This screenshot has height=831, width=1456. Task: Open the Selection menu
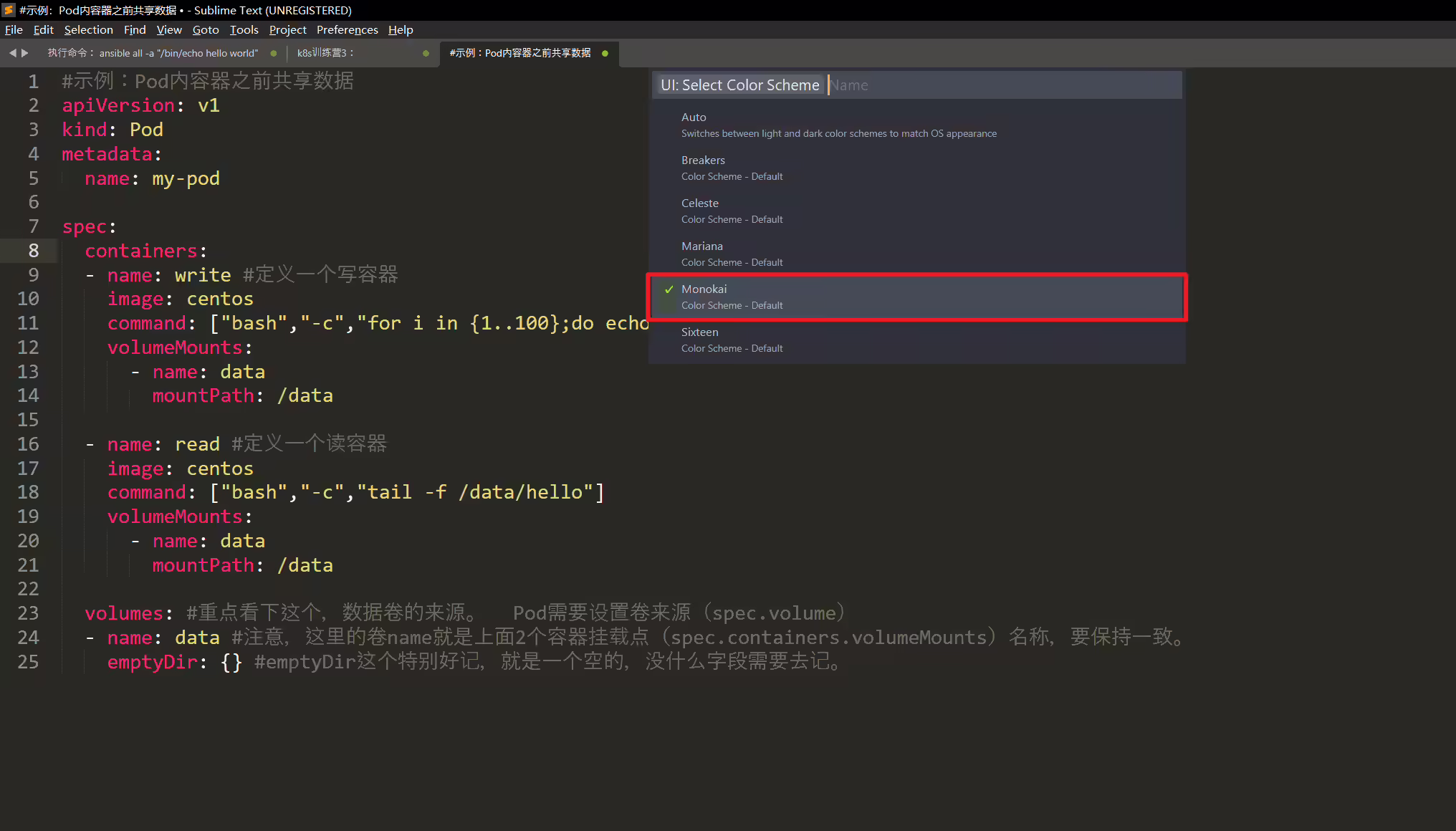coord(88,29)
